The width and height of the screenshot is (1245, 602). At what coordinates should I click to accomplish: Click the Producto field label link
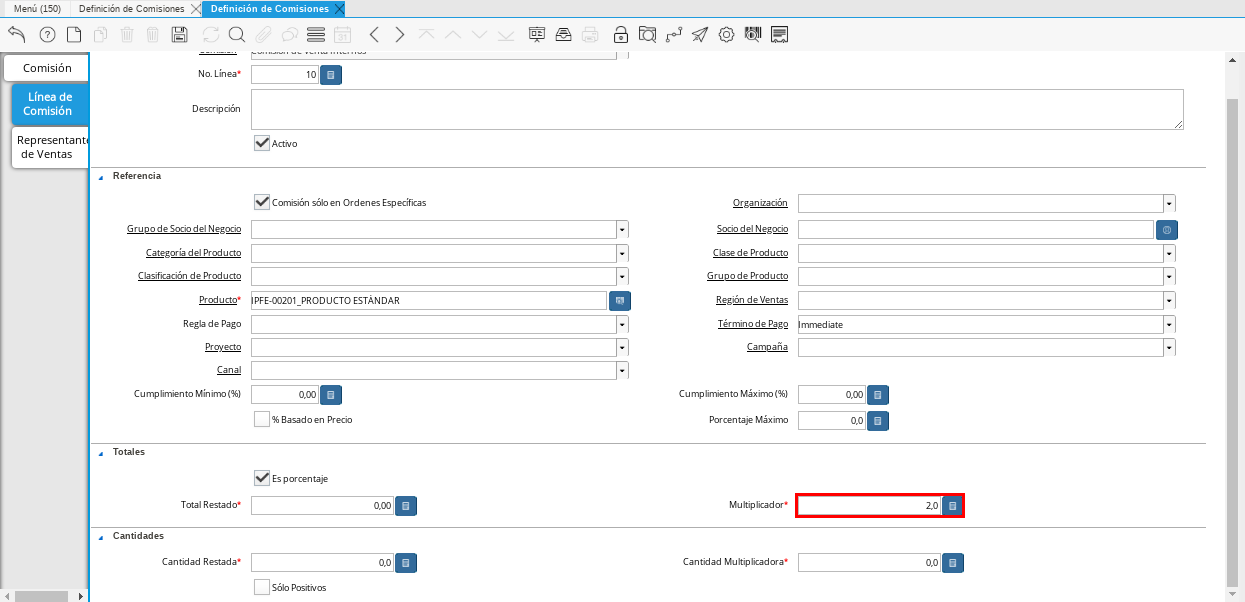coord(218,300)
